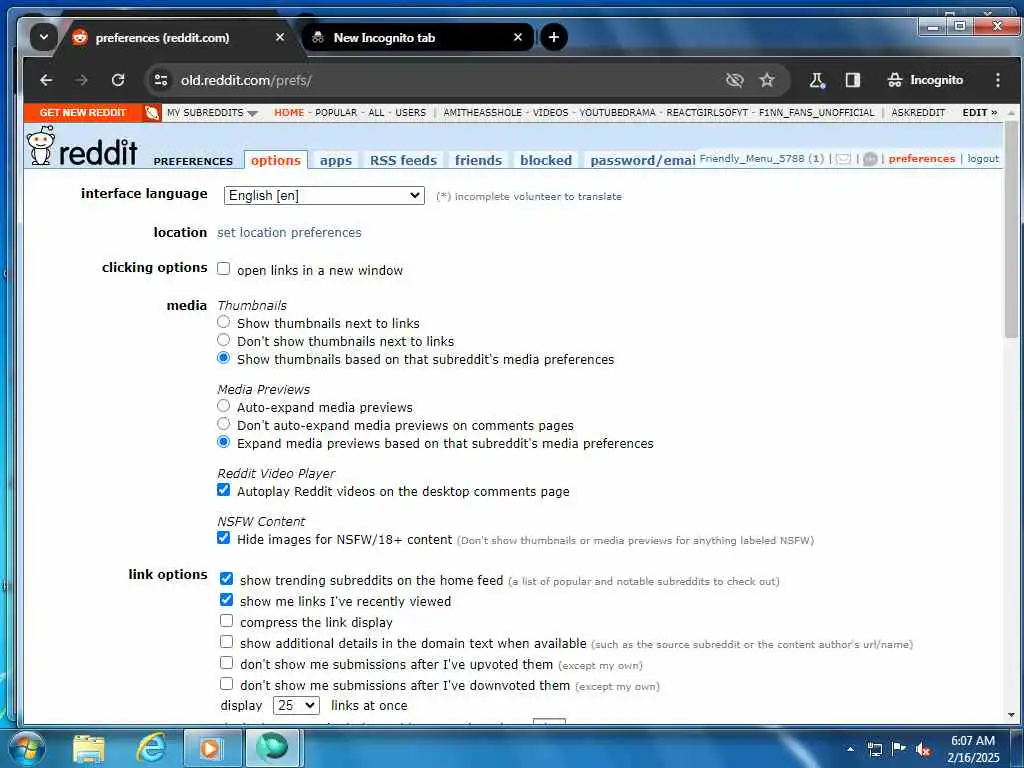Select thumbnails based on subreddit's media preferences

tap(223, 358)
